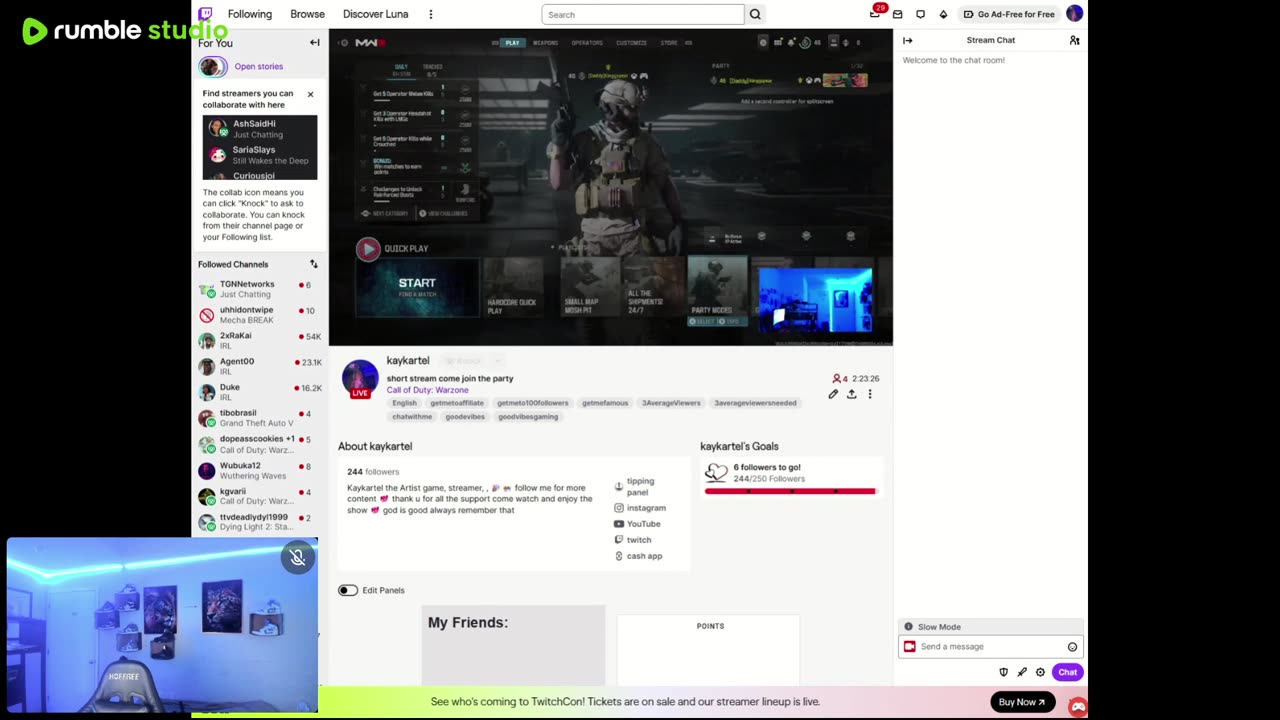Open the three-dot more menu in top navigation
Viewport: 1280px width, 720px height.
(x=431, y=14)
